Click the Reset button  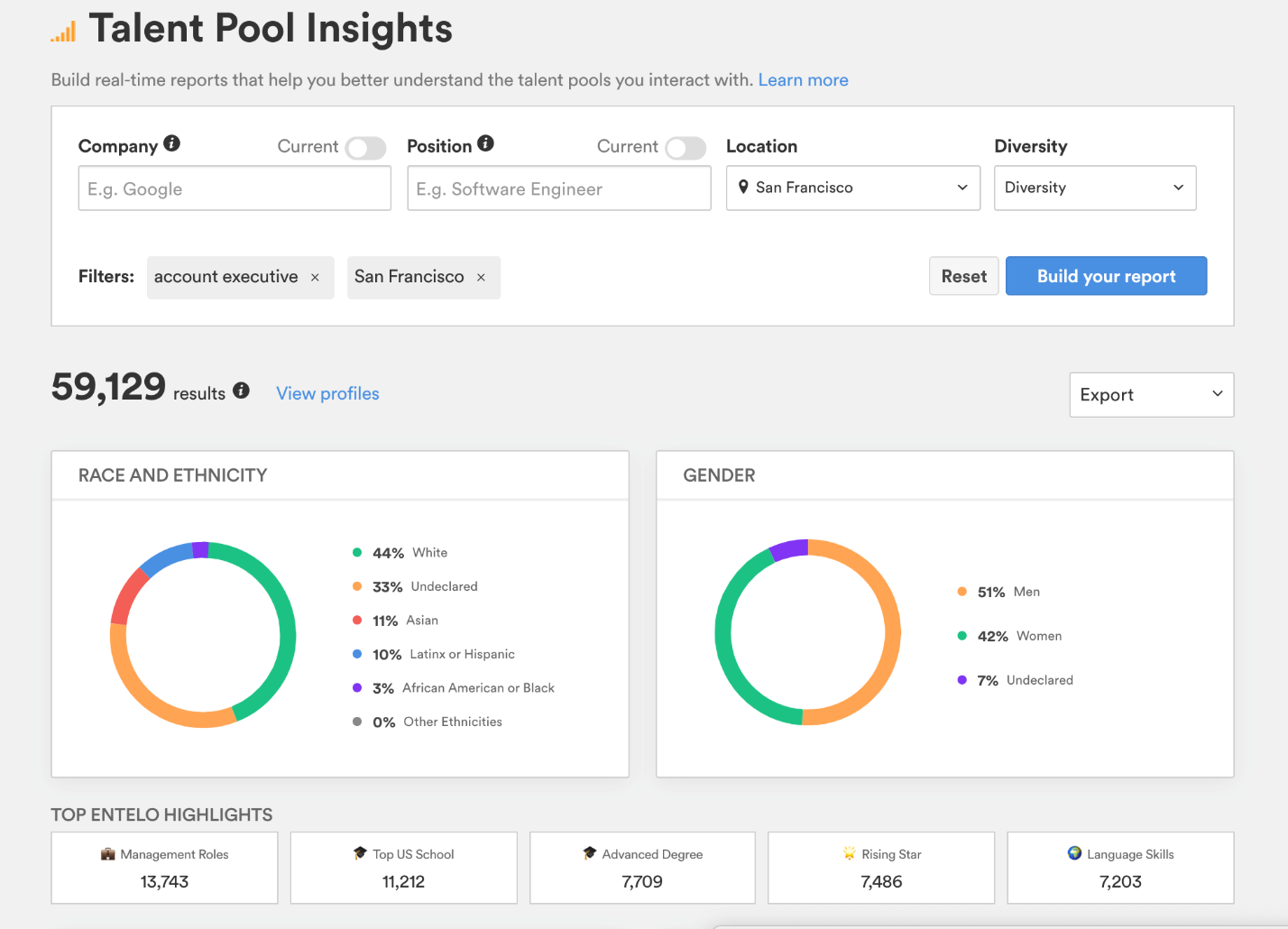(x=964, y=276)
